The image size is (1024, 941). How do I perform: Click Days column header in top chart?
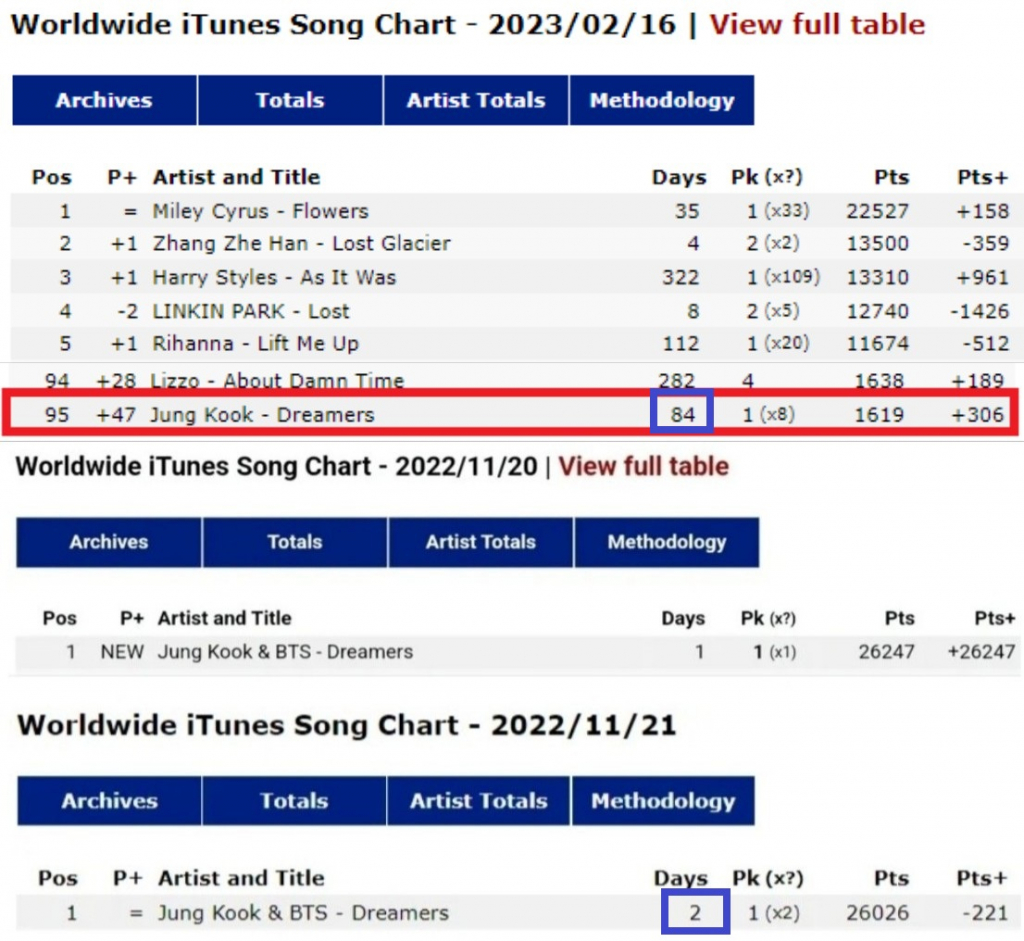[x=679, y=178]
